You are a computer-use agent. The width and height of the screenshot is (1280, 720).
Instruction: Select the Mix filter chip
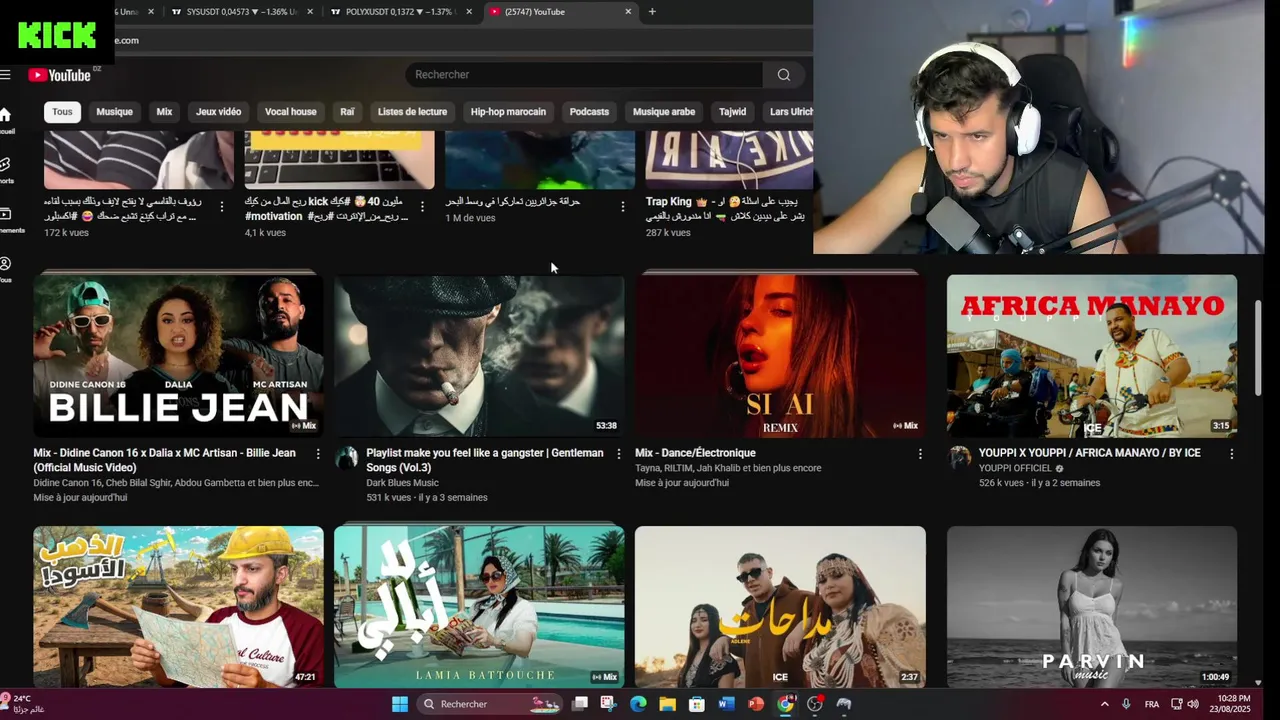coord(164,112)
